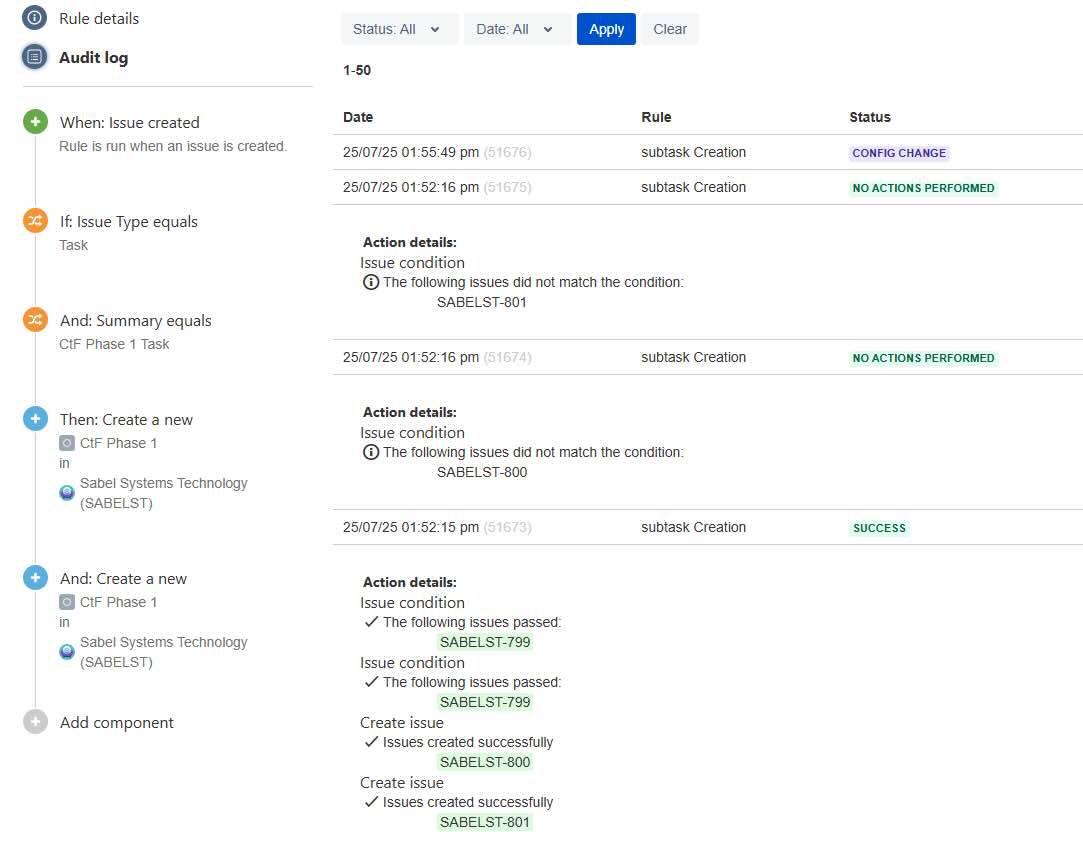This screenshot has width=1083, height=858.
Task: Click 'Task' issue type value
Action: [73, 245]
